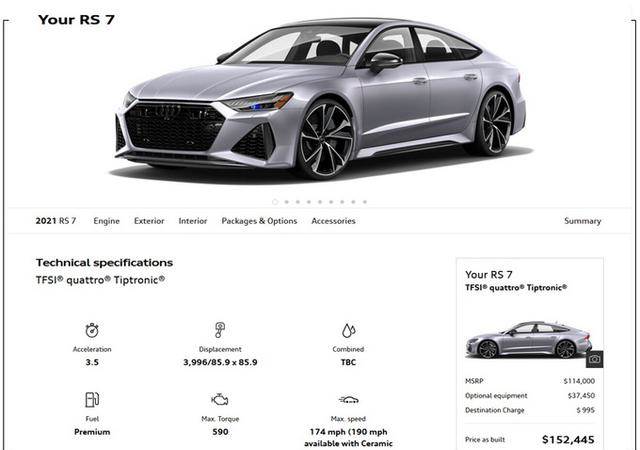Open the Engine tab
The image size is (640, 450).
click(107, 221)
